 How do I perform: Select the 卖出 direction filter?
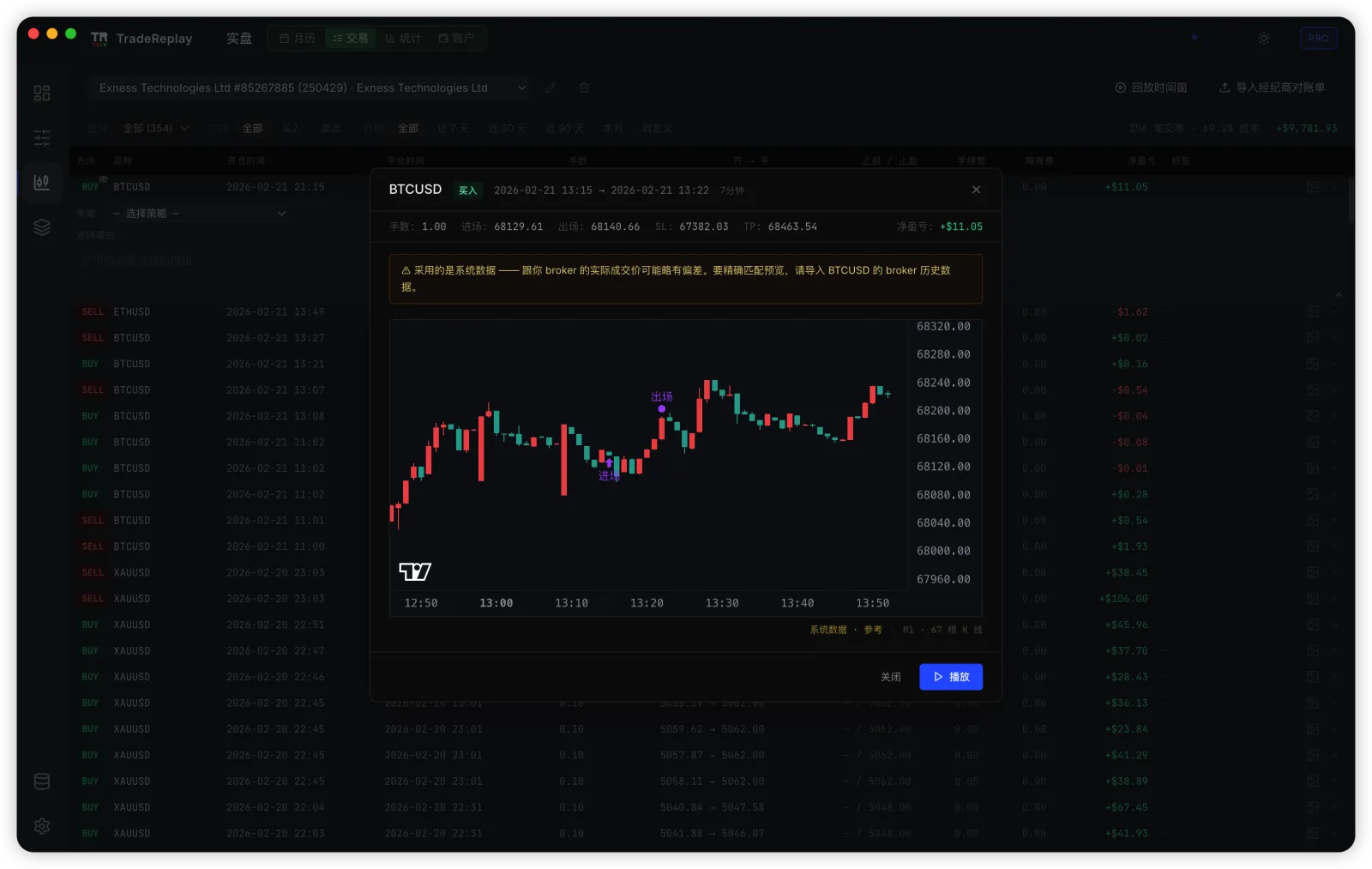click(x=331, y=129)
